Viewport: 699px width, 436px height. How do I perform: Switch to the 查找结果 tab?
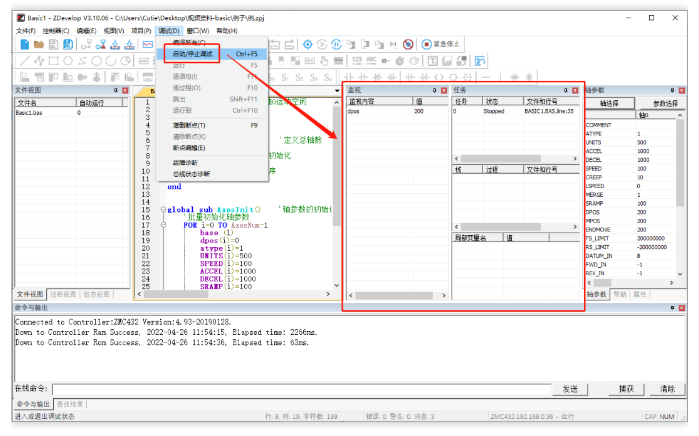point(70,404)
